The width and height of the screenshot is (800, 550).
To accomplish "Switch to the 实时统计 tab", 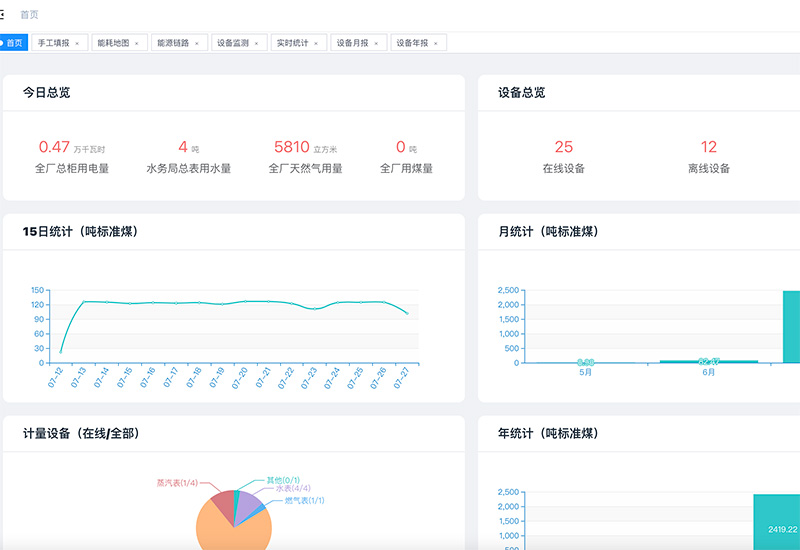I will click(x=292, y=43).
